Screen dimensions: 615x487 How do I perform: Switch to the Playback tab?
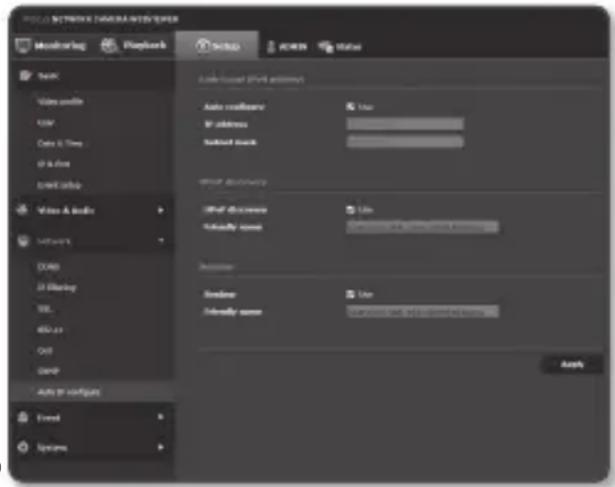[134, 46]
